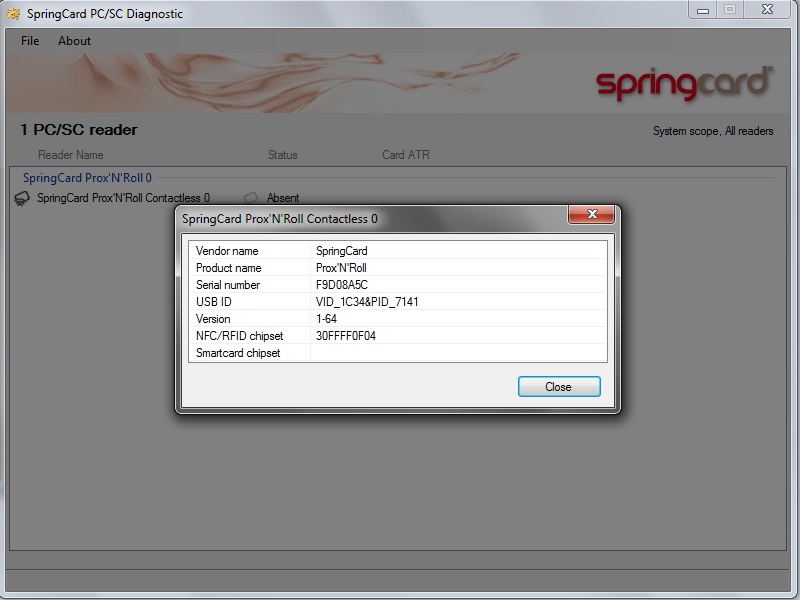The image size is (800, 600).
Task: Click the SpringCard vendor value cell
Action: [458, 251]
